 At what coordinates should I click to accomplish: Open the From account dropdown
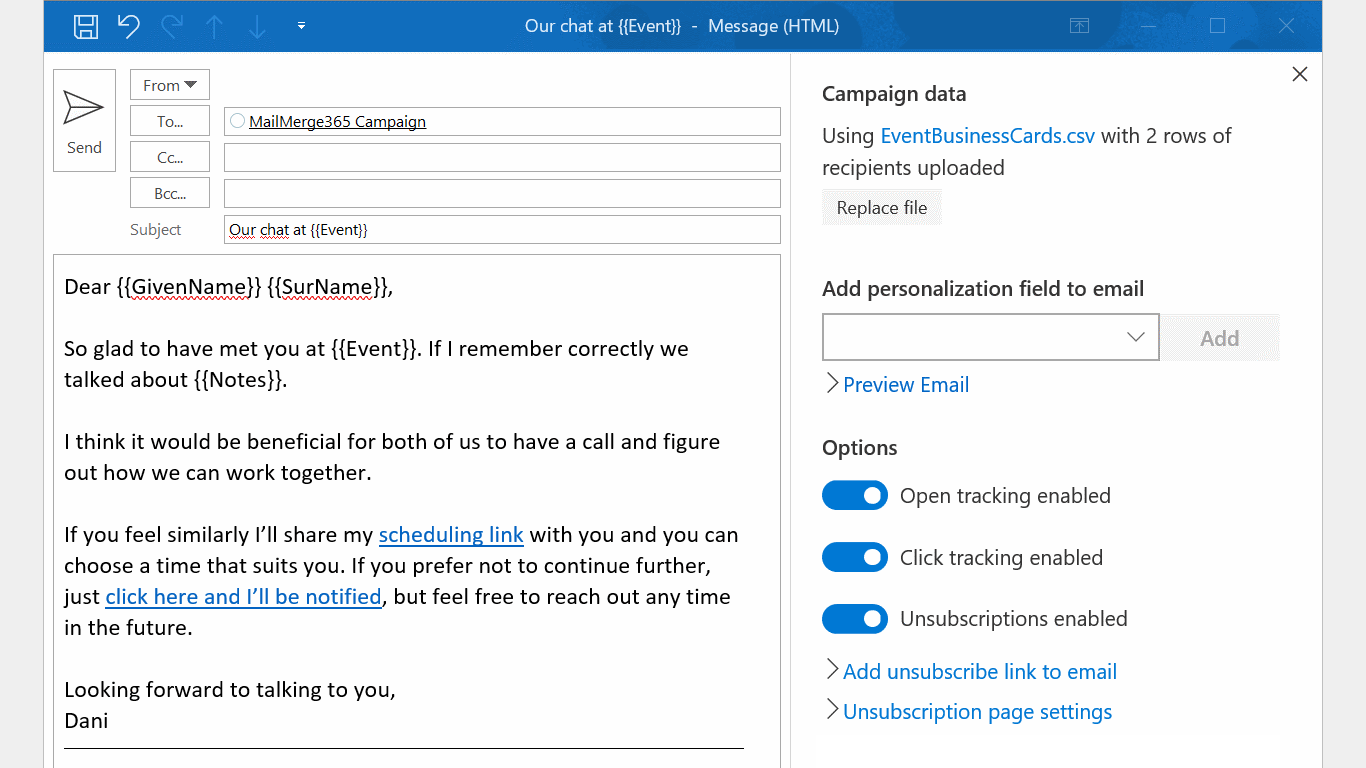(x=169, y=85)
